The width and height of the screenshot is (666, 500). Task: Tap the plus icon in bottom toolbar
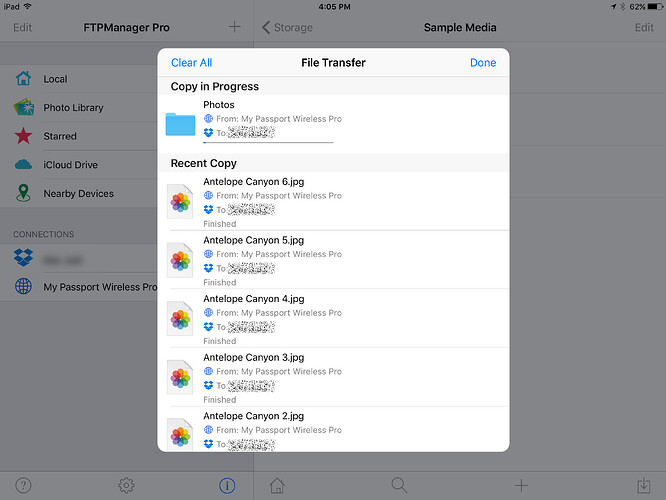point(521,485)
